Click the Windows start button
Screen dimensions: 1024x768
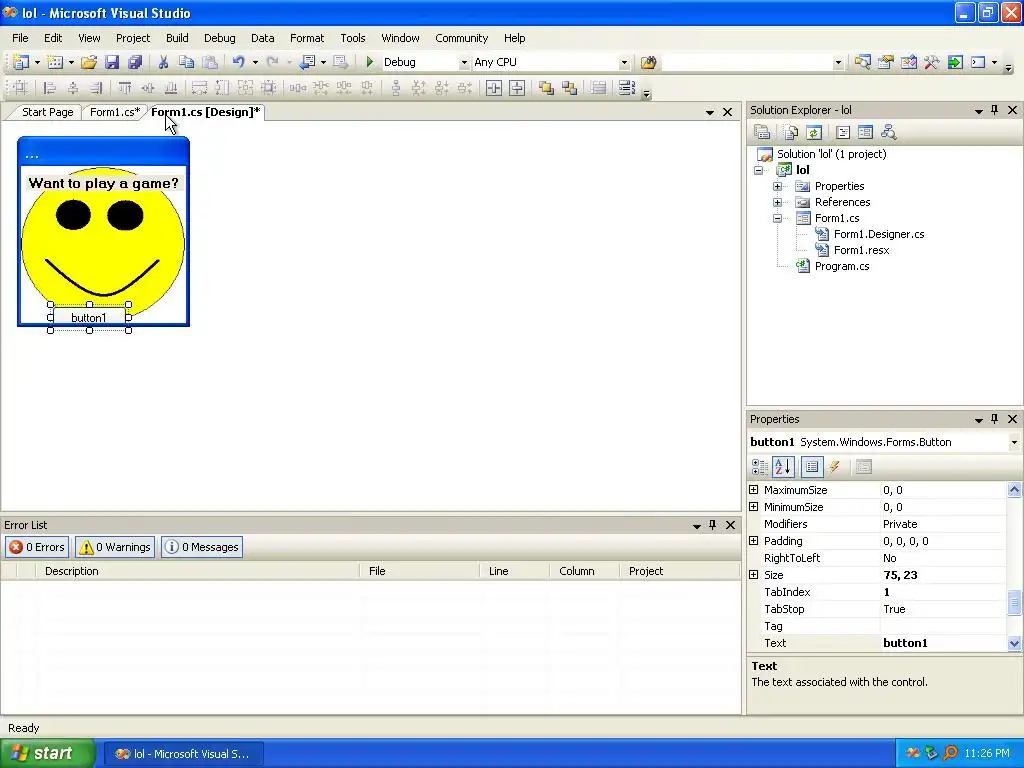[x=47, y=754]
